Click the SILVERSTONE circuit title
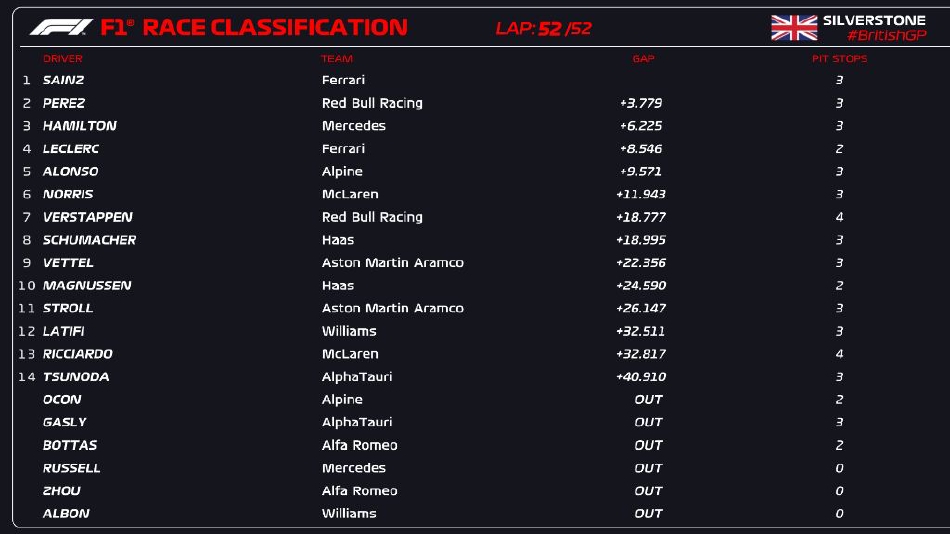Image resolution: width=950 pixels, height=534 pixels. (873, 20)
